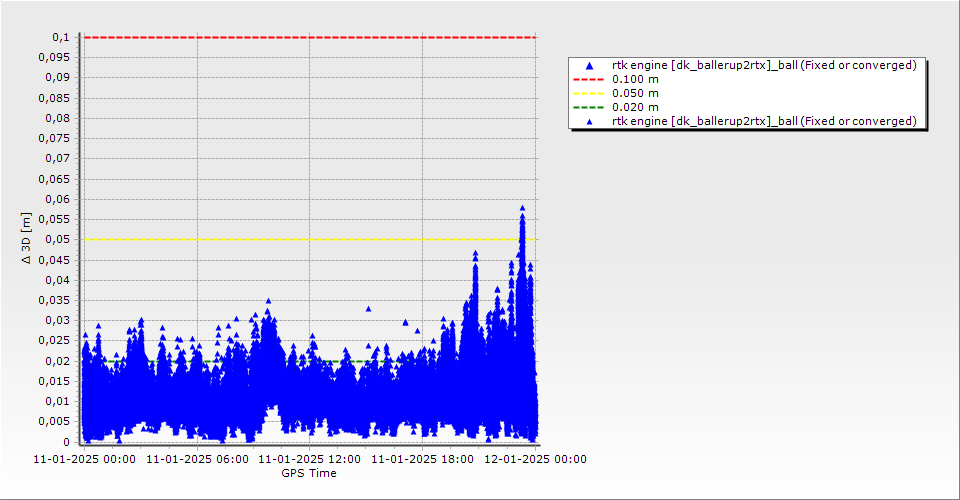Click y-axis tick label "0,02"
The image size is (960, 500).
click(58, 361)
